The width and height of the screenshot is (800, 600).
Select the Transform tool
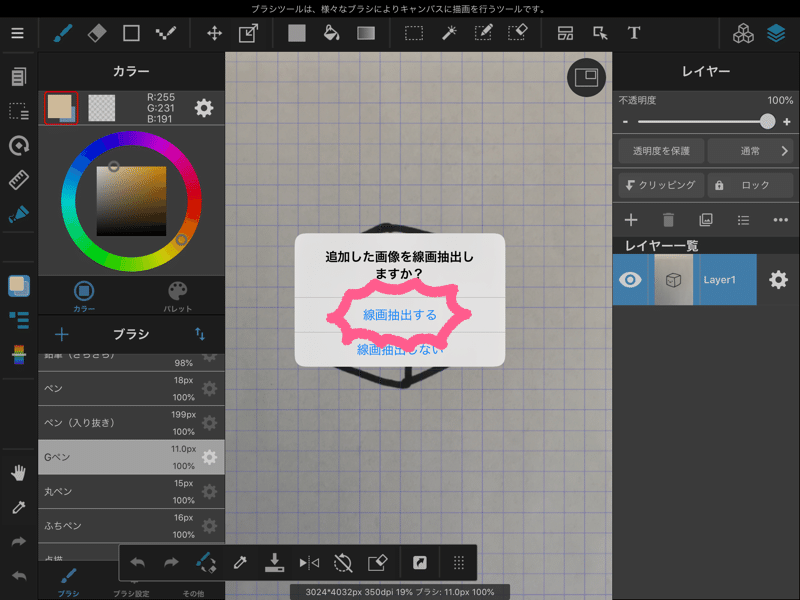(x=248, y=34)
